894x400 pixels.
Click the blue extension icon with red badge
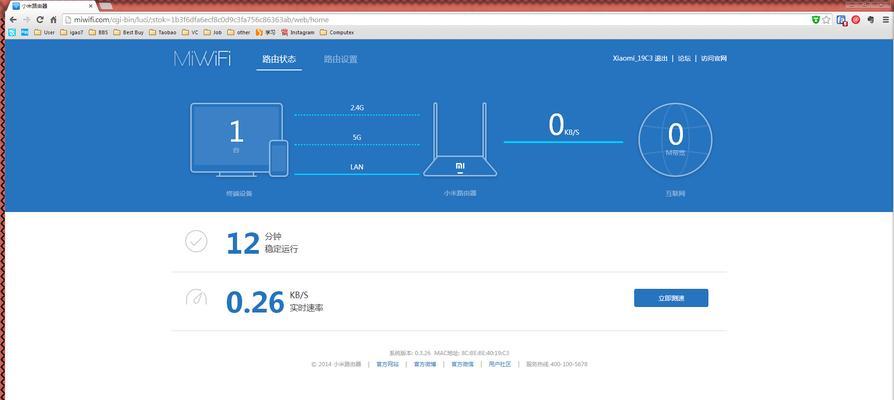point(842,20)
